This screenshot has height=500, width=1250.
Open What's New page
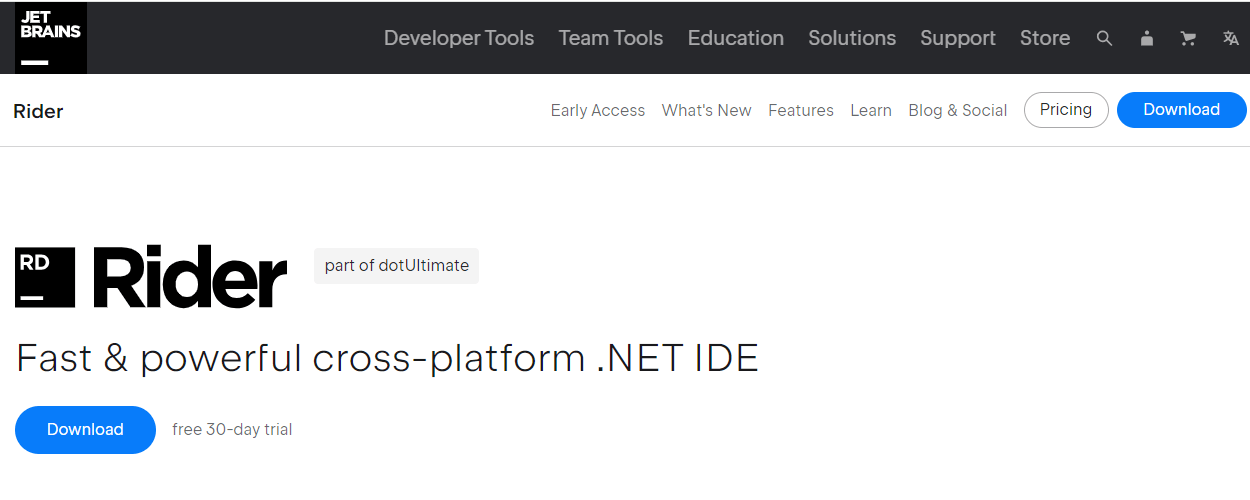[707, 110]
